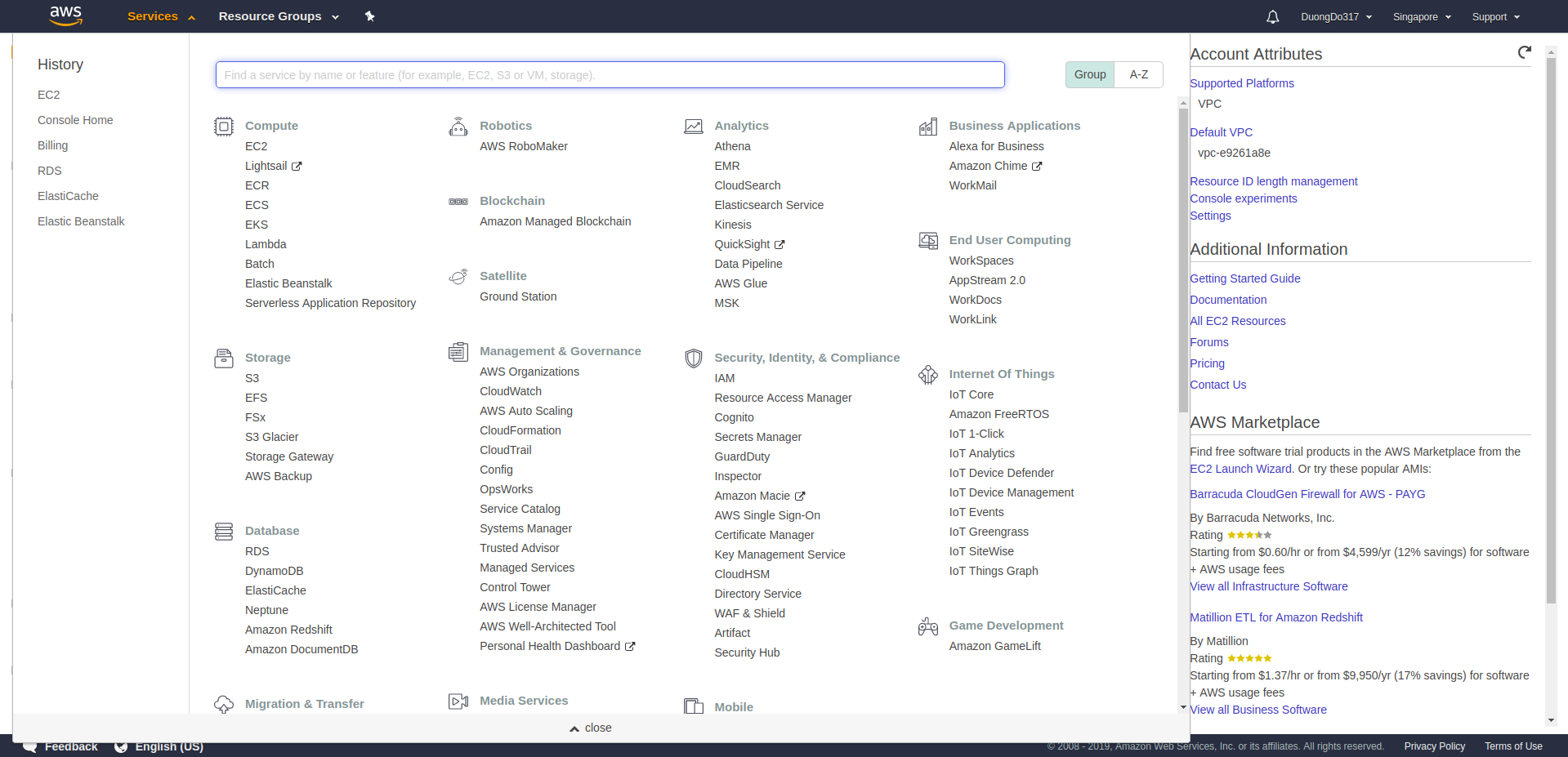This screenshot has width=1568, height=757.
Task: Open the Pricing link under Additional Information
Action: [1207, 363]
